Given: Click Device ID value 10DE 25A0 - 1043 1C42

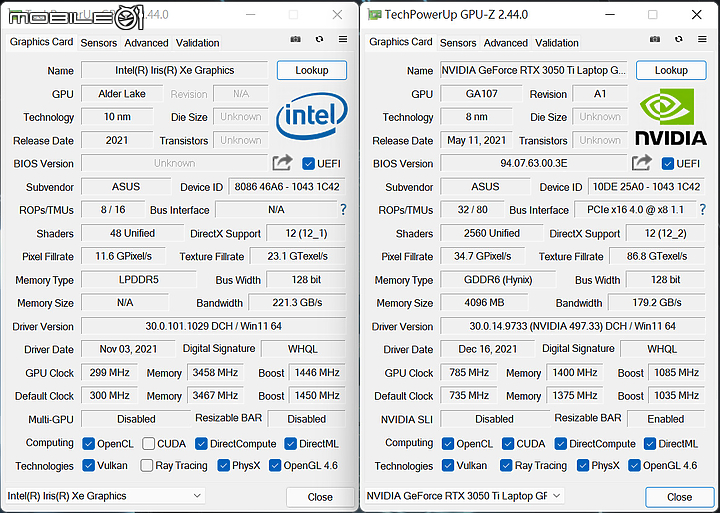Looking at the screenshot, I should click(x=647, y=186).
